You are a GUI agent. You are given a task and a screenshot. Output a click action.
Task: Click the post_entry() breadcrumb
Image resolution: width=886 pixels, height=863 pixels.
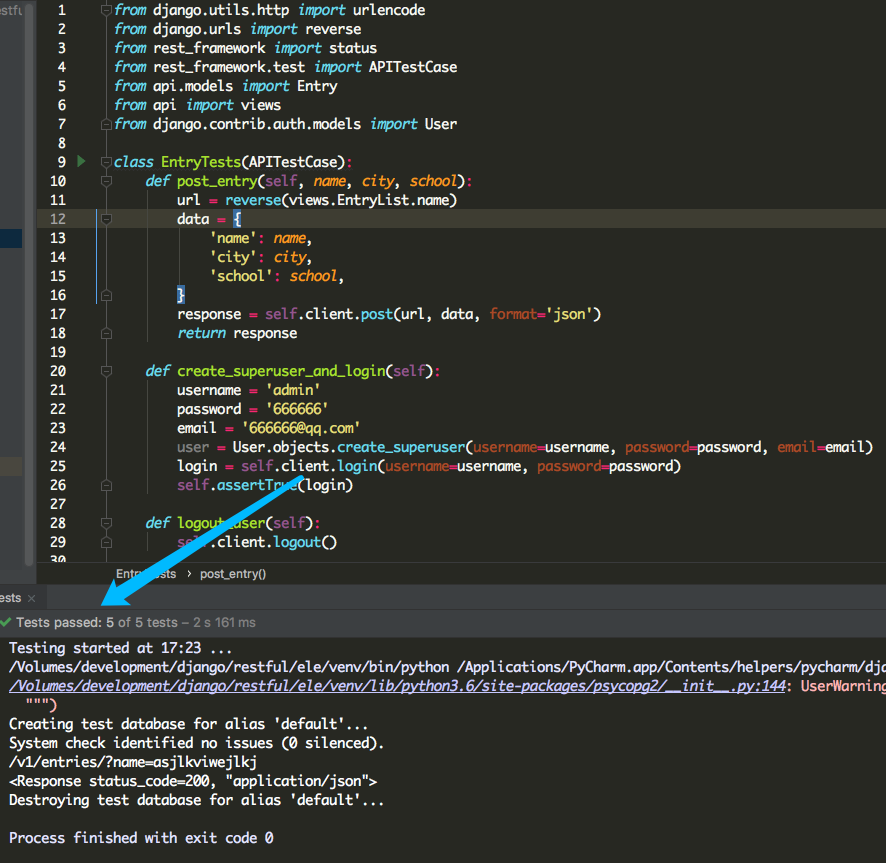(x=233, y=574)
